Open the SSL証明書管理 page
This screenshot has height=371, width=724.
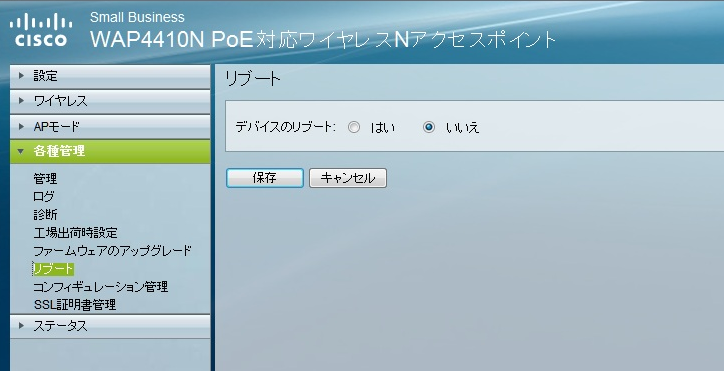[x=75, y=304]
